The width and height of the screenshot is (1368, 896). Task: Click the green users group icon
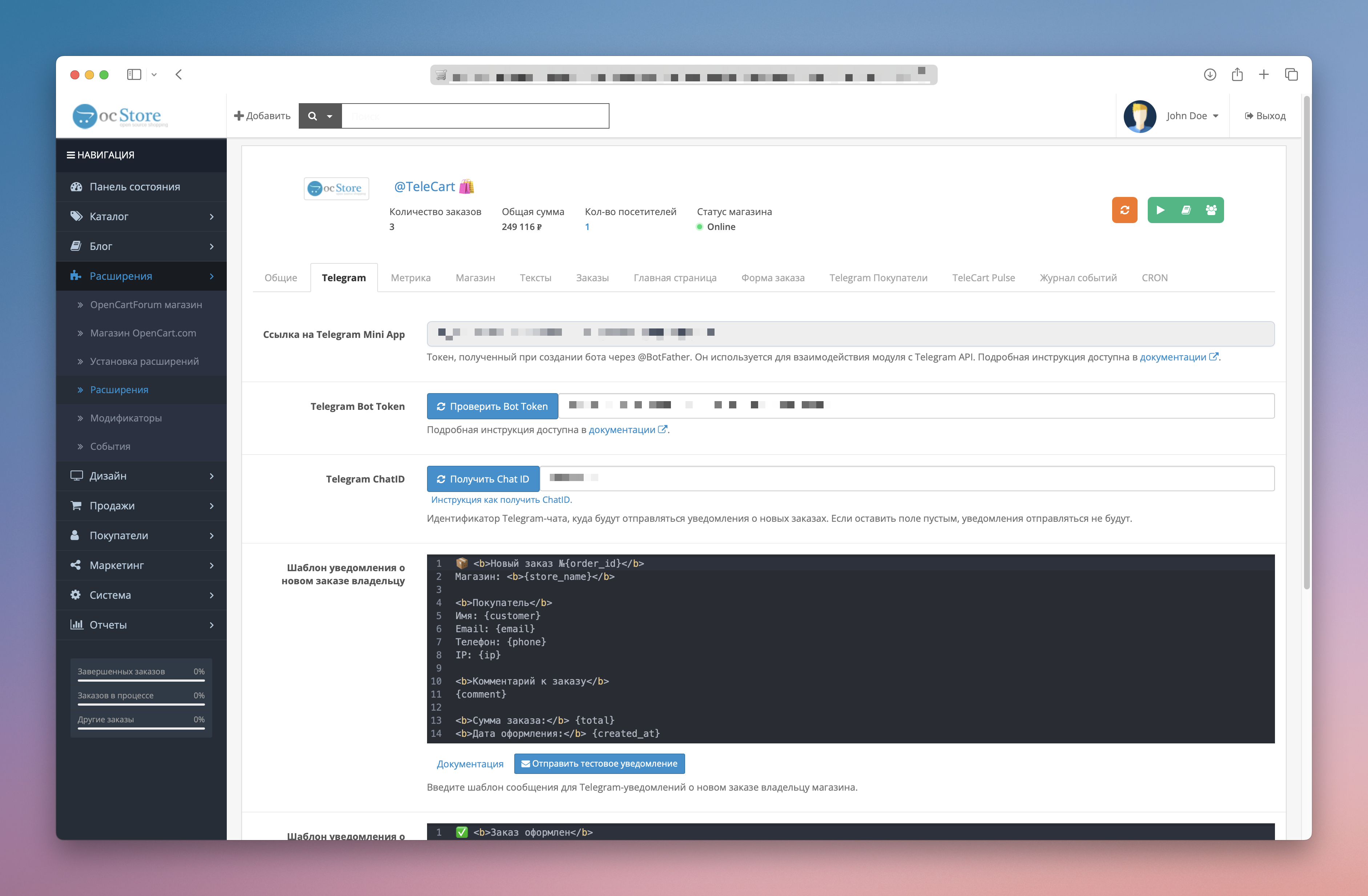[x=1211, y=210]
